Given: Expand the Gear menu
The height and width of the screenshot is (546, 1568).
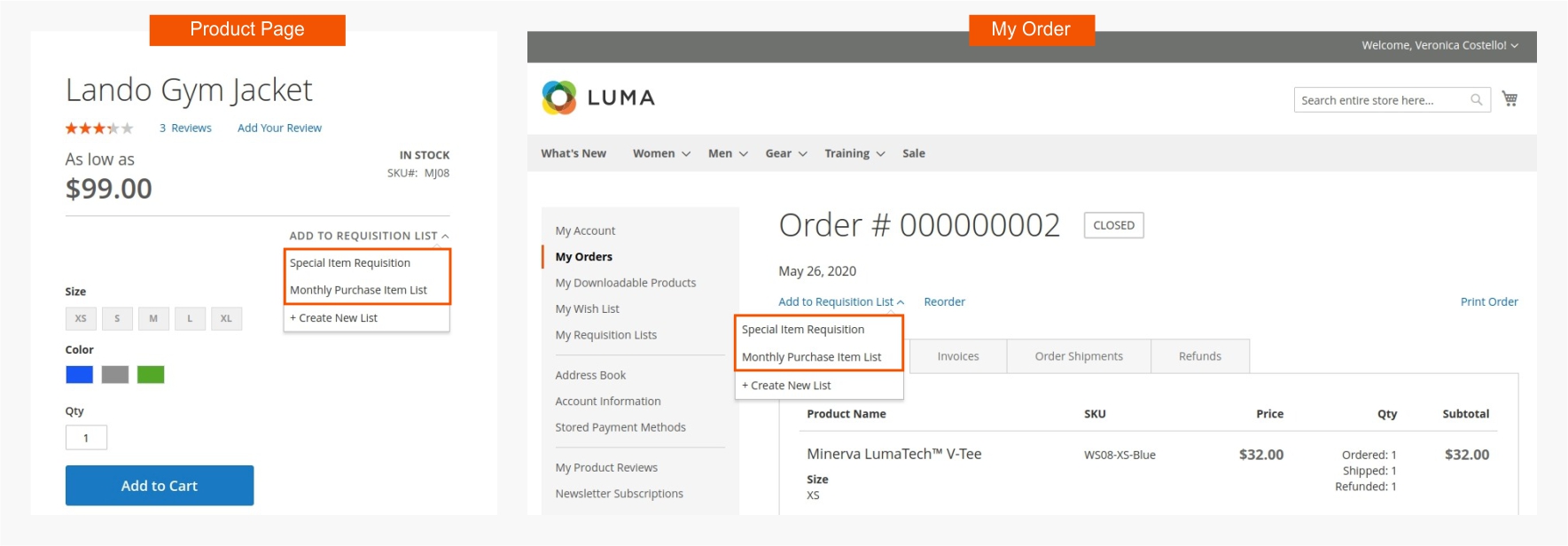Looking at the screenshot, I should click(786, 153).
